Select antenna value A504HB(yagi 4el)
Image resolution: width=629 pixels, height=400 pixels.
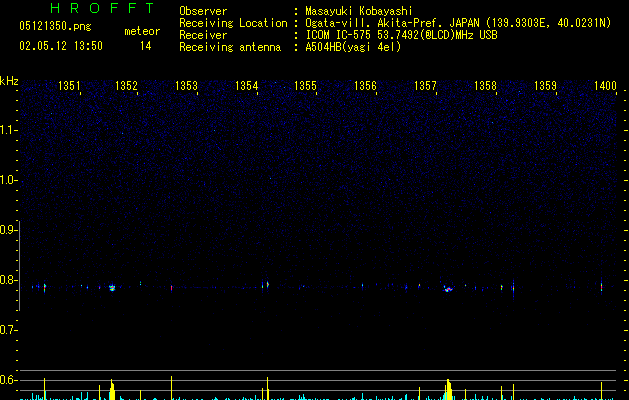[x=353, y=47]
